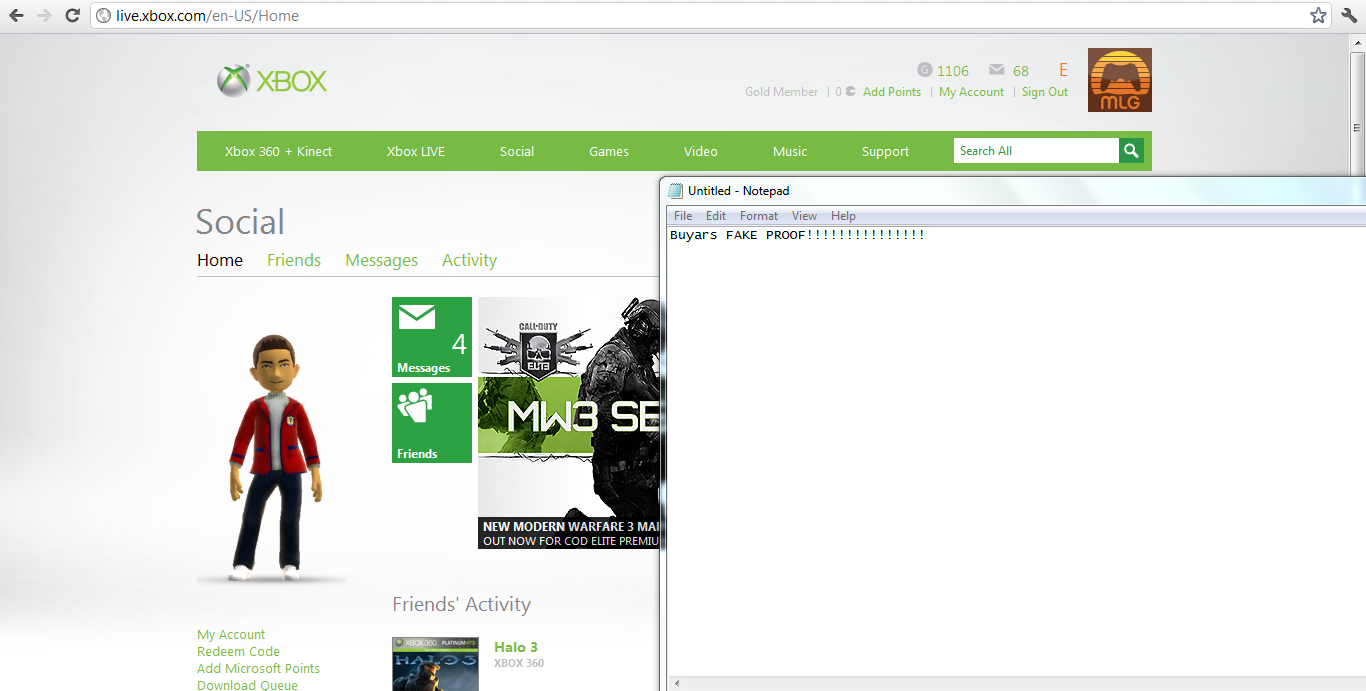This screenshot has width=1366, height=691.
Task: Click Add Points link
Action: [892, 92]
